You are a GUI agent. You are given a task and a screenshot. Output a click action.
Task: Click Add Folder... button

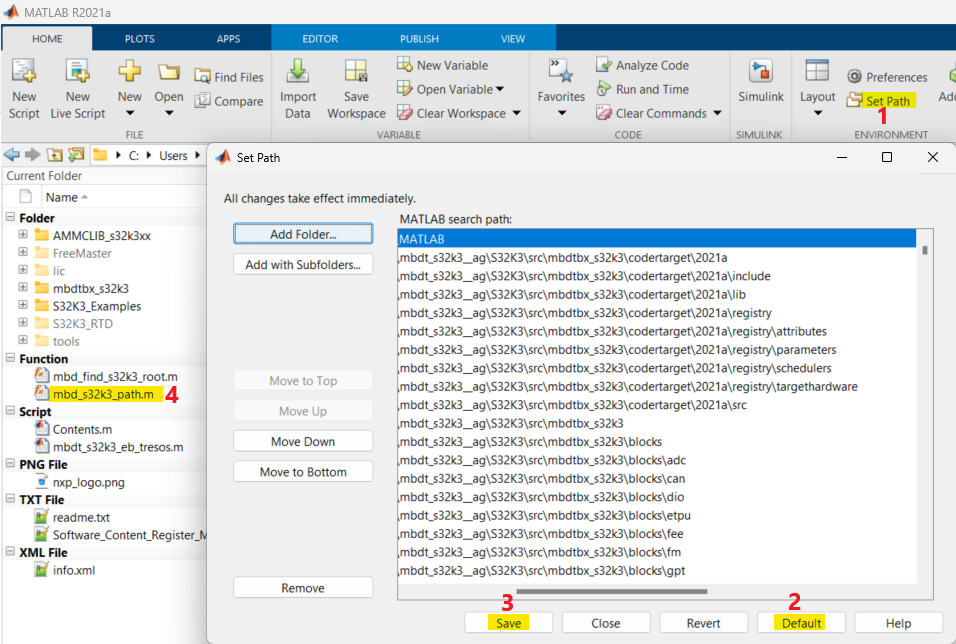[303, 234]
